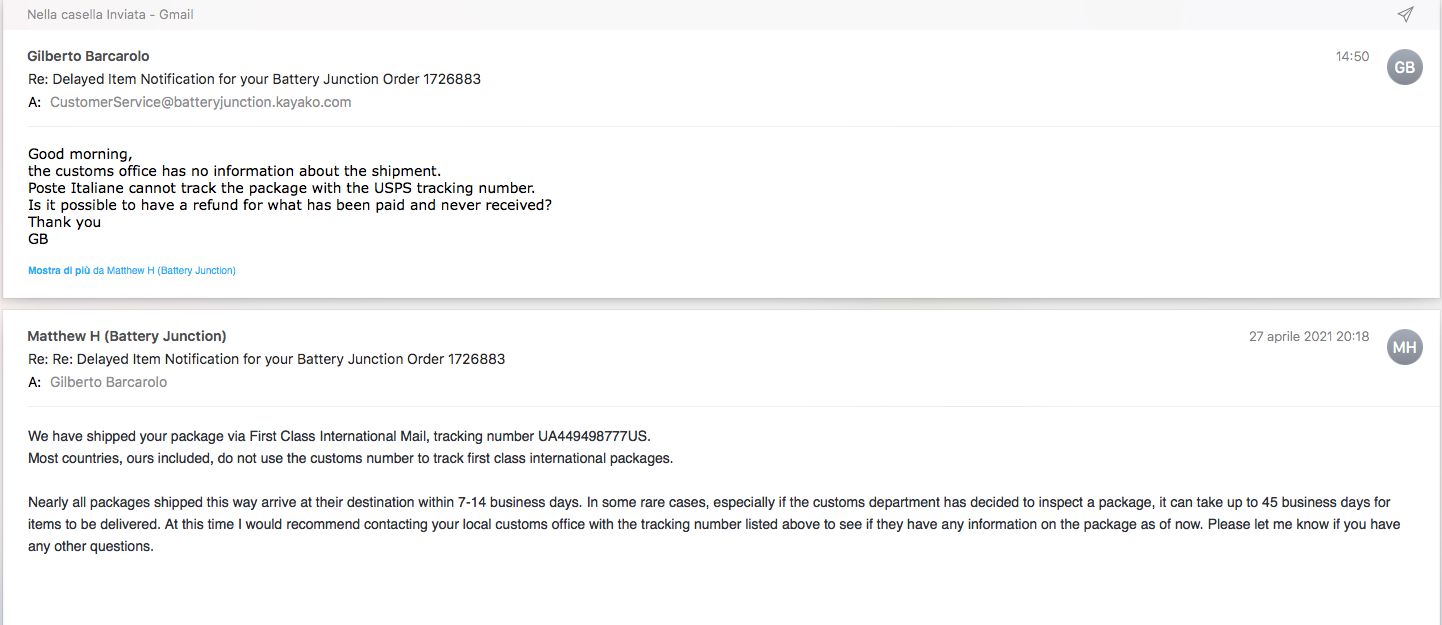Image resolution: width=1442 pixels, height=625 pixels.
Task: Click the 14:50 timestamp
Action: (x=1352, y=57)
